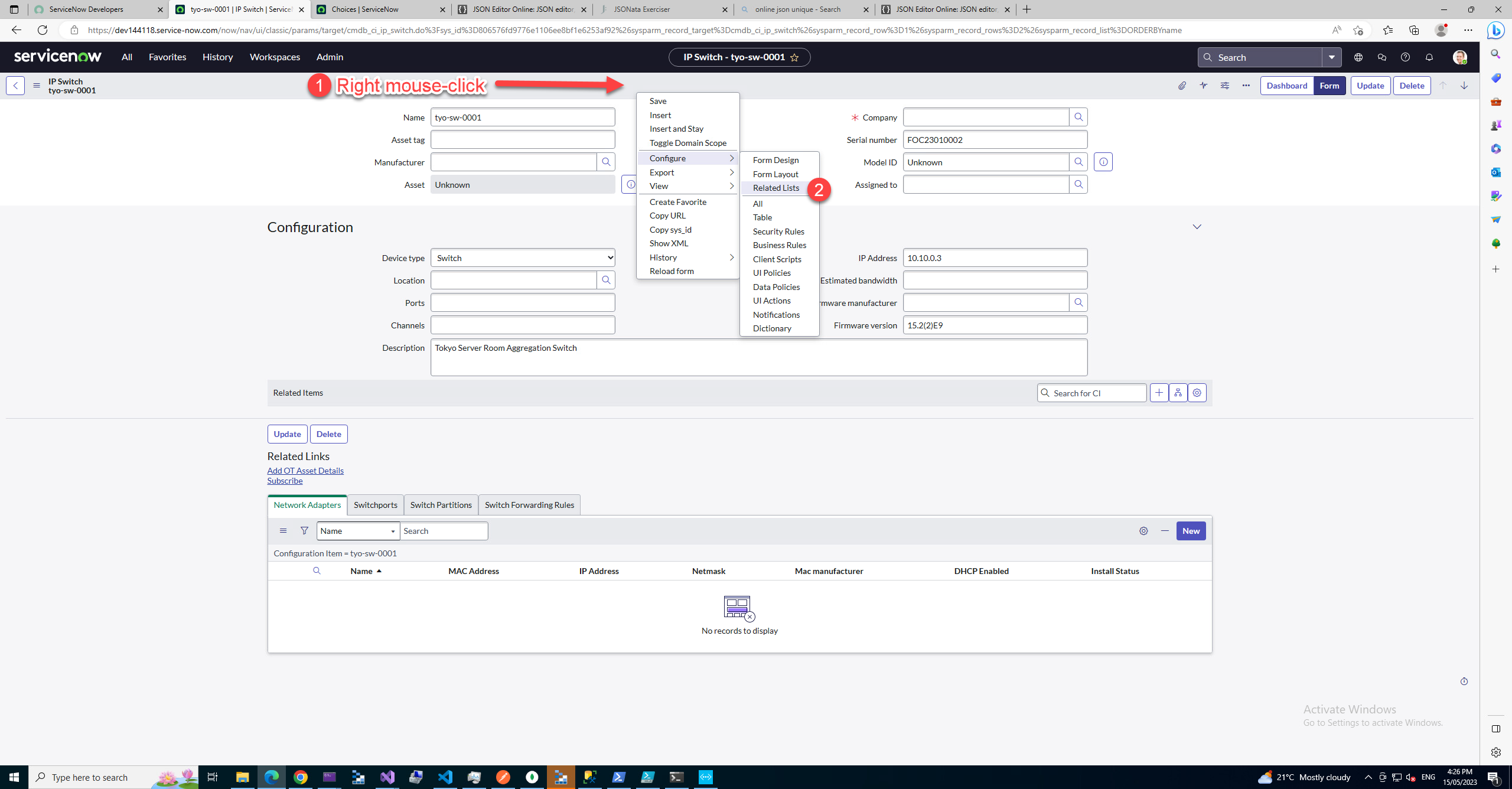Click the top Delete button
Image resolution: width=1512 pixels, height=789 pixels.
1412,86
